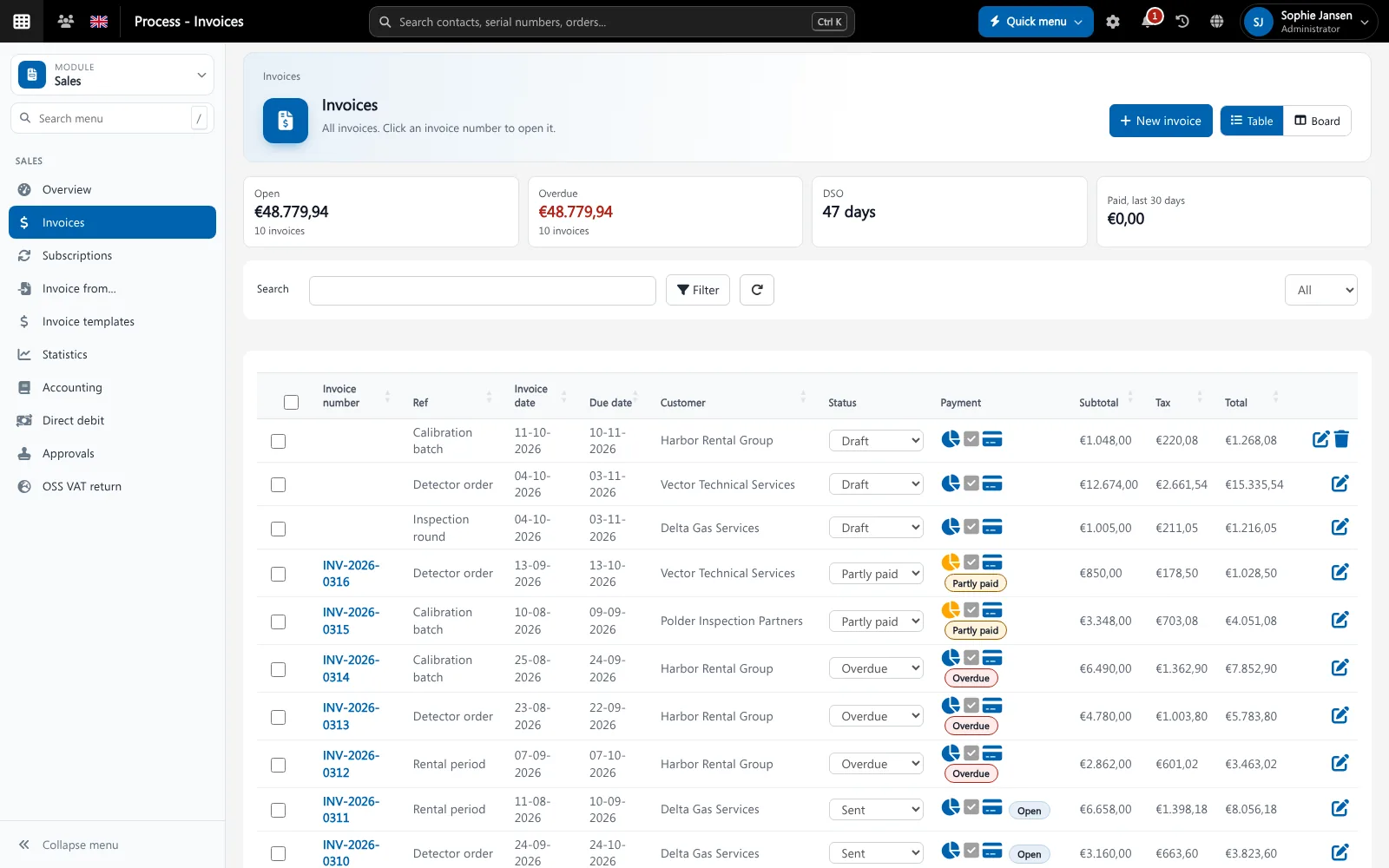1389x868 pixels.
Task: Toggle the select-all invoices checkbox
Action: pos(291,402)
